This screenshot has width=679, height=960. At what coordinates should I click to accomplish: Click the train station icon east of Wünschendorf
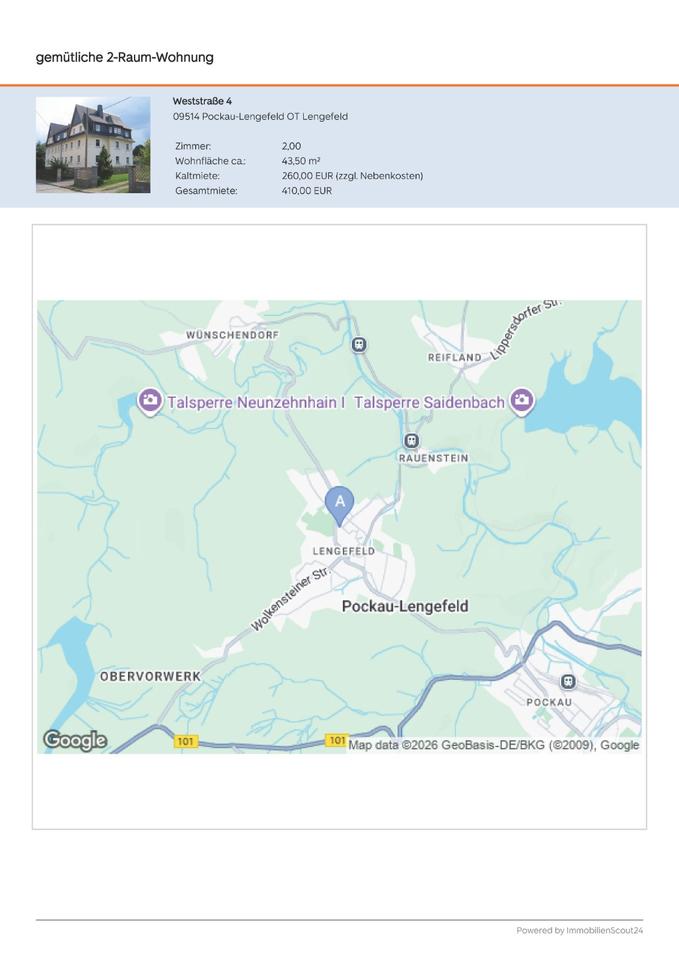[x=359, y=344]
